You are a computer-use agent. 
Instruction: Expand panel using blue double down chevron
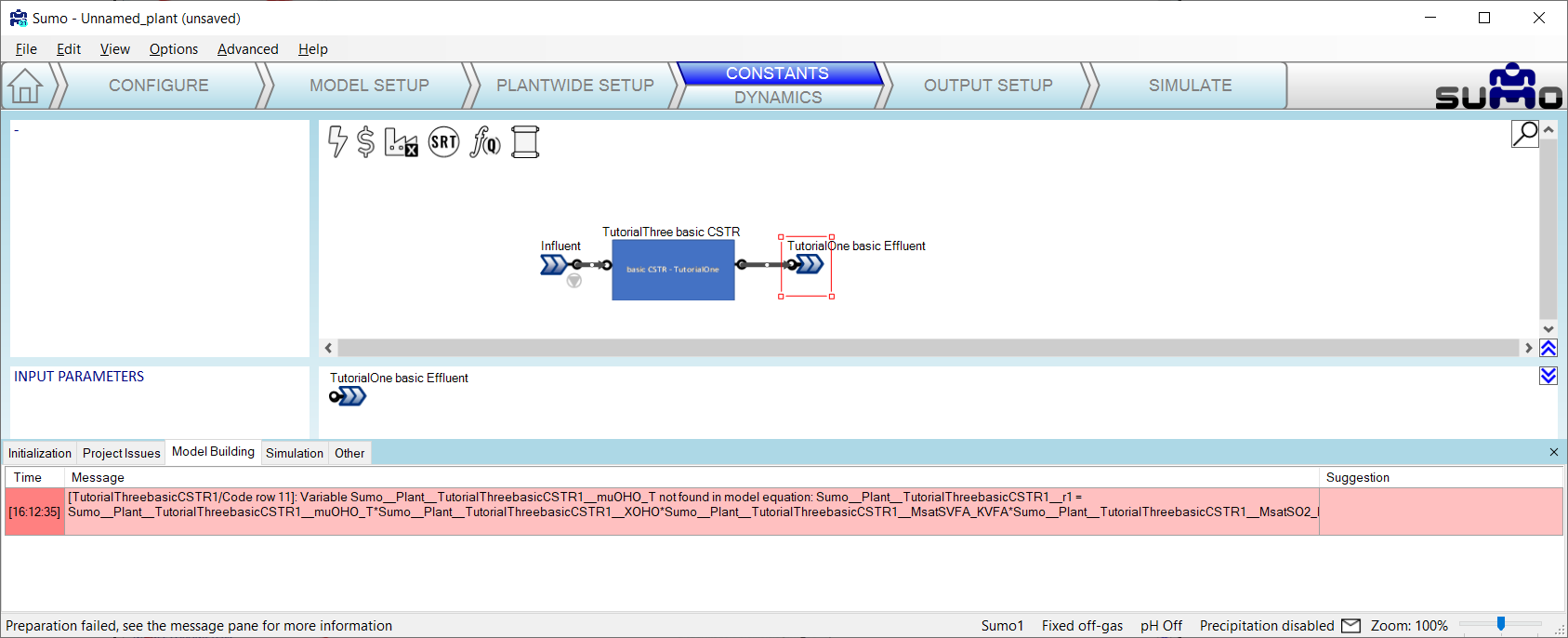(x=1548, y=376)
